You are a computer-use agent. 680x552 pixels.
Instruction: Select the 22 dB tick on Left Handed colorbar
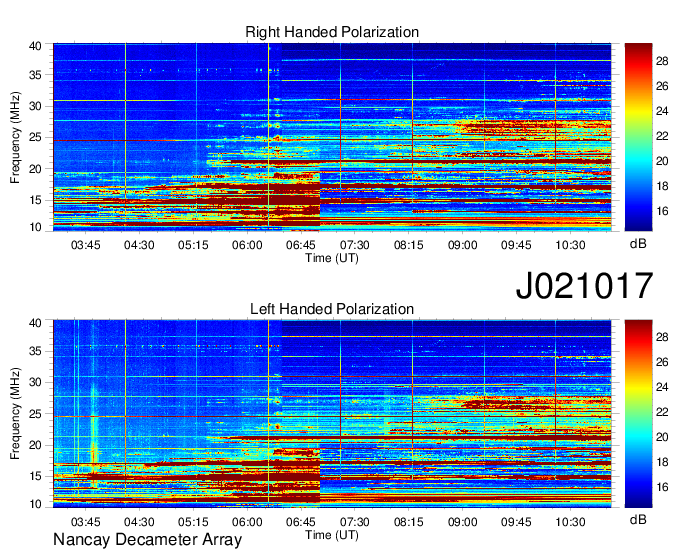pyautogui.click(x=662, y=412)
